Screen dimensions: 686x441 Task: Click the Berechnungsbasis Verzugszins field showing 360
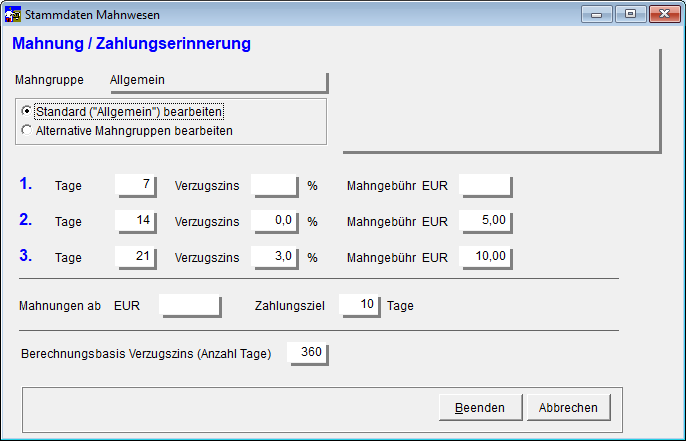pyautogui.click(x=308, y=354)
